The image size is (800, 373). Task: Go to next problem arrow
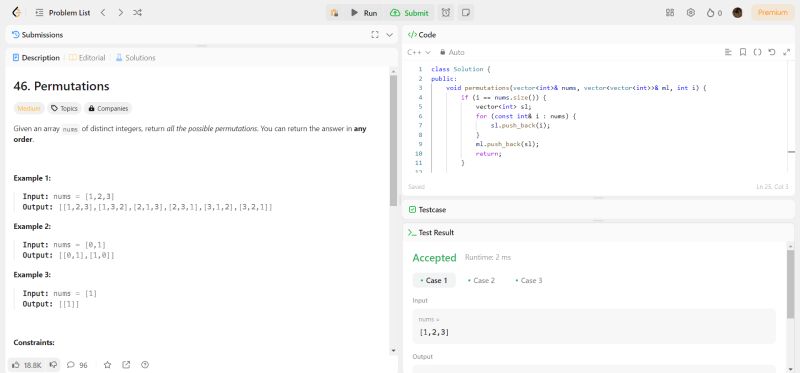[x=120, y=13]
